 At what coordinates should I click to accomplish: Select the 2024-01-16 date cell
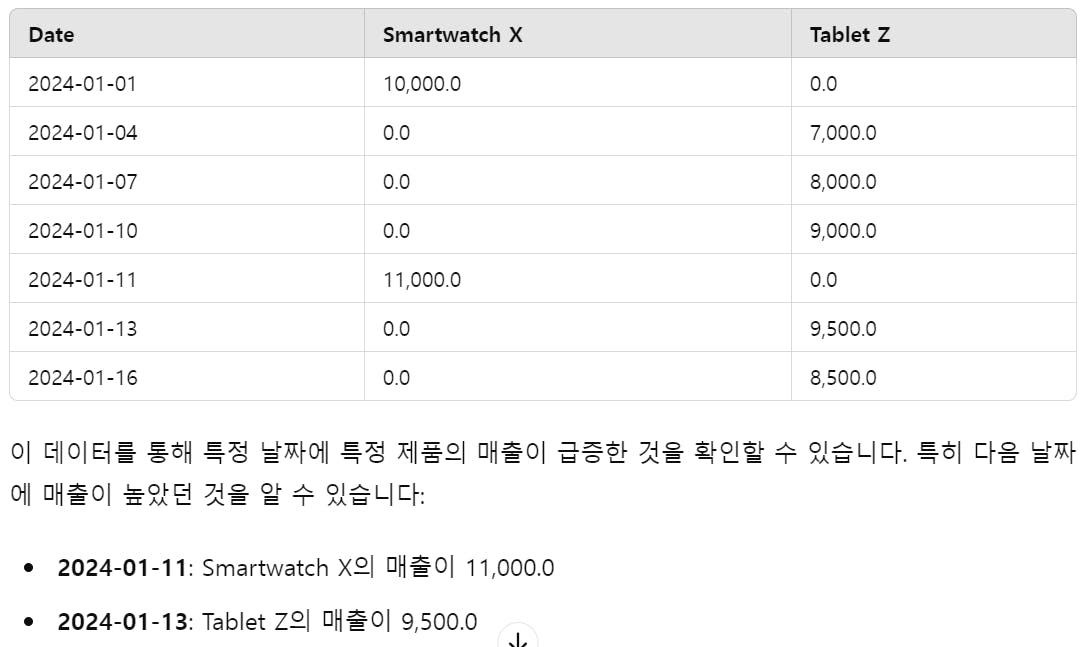click(82, 378)
